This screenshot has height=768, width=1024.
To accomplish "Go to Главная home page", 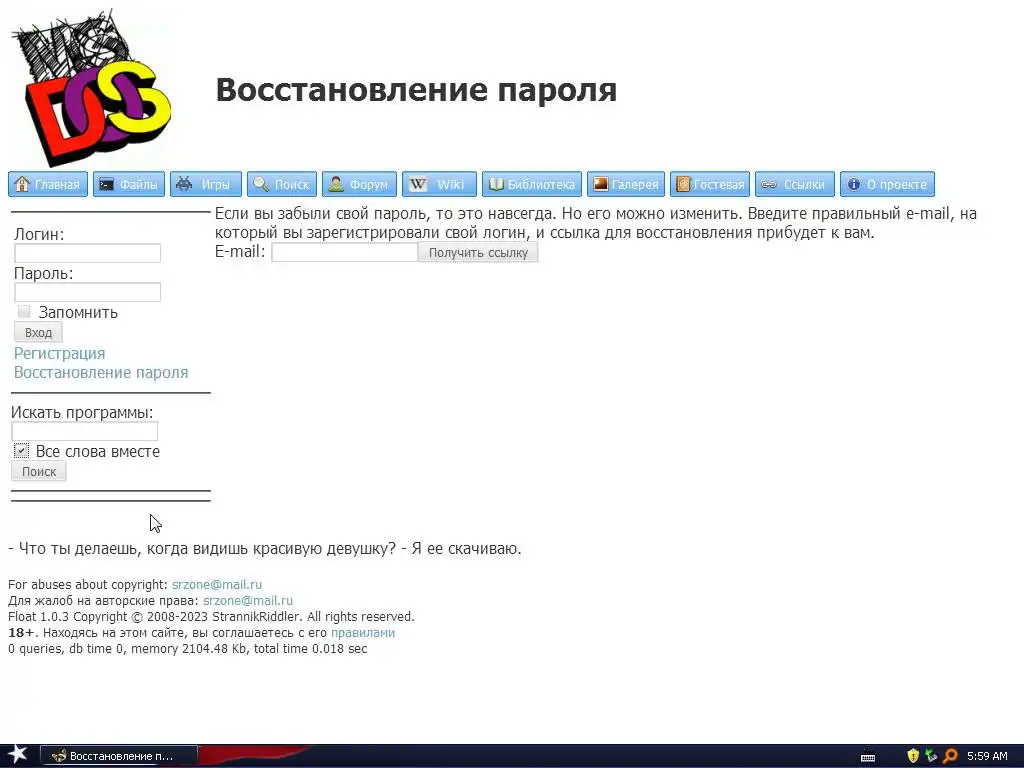I will [48, 184].
